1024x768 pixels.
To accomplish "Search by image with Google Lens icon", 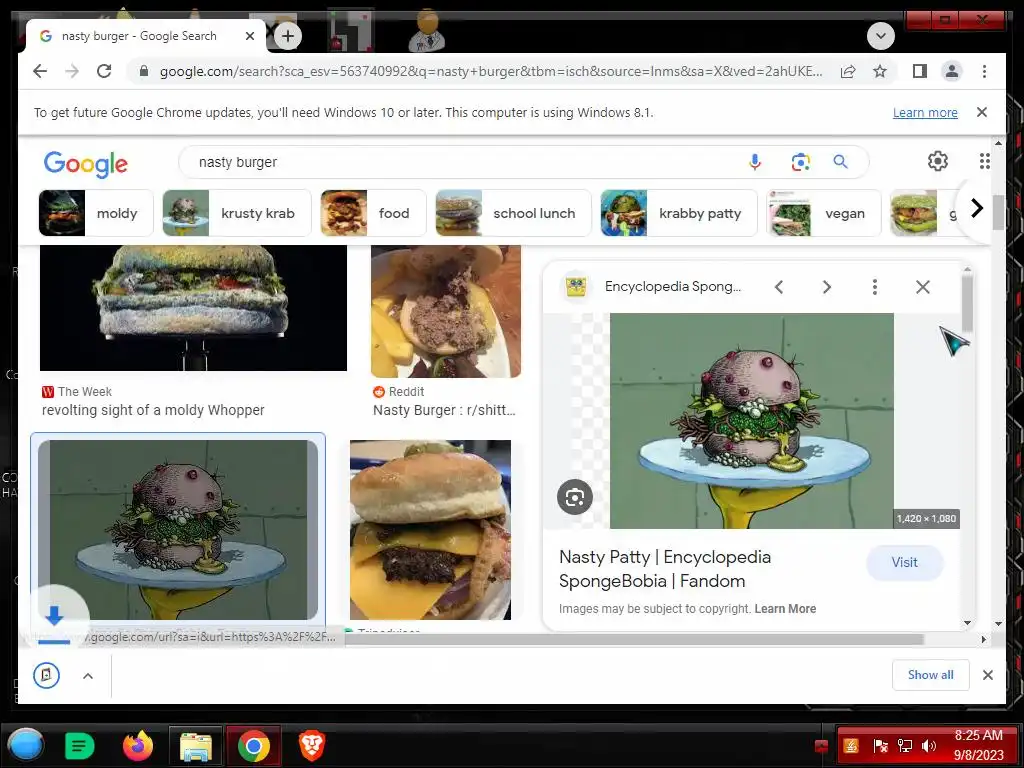I will coord(801,161).
